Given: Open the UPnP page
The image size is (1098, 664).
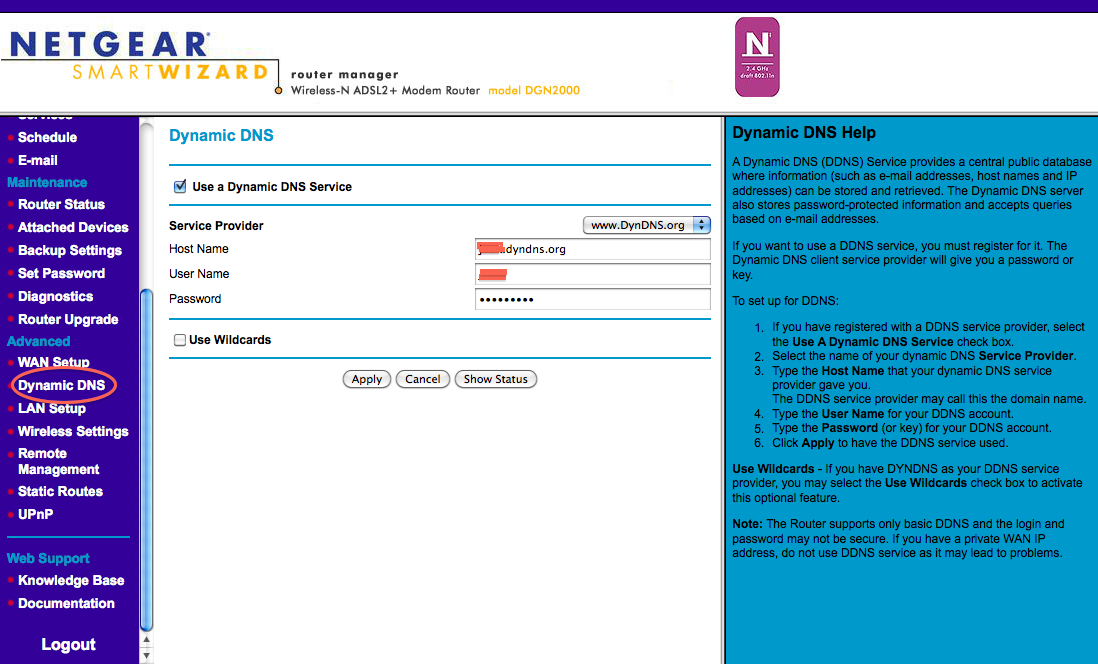Looking at the screenshot, I should pyautogui.click(x=36, y=514).
